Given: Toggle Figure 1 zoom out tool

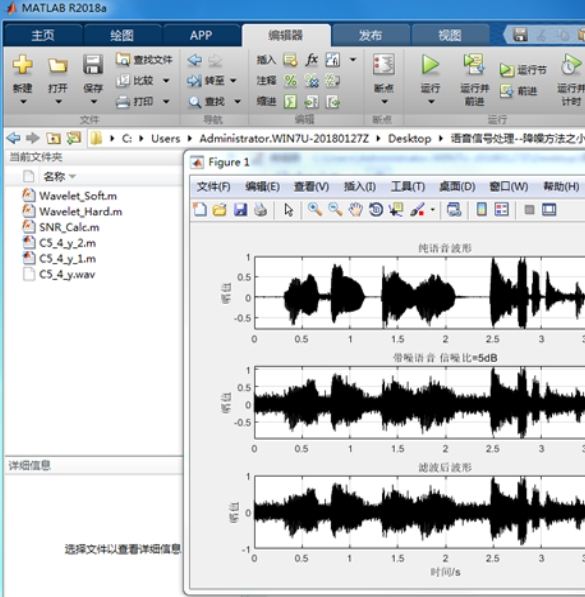Looking at the screenshot, I should 335,209.
